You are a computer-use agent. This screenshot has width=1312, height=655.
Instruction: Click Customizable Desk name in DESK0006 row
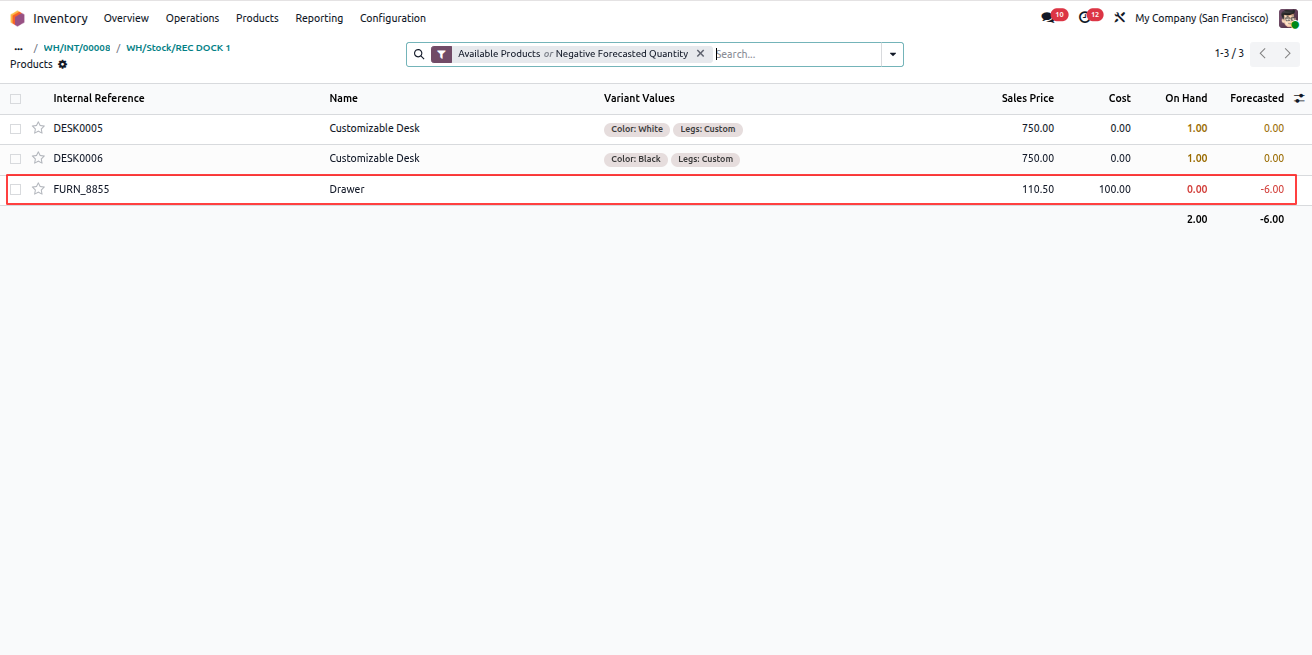(375, 158)
